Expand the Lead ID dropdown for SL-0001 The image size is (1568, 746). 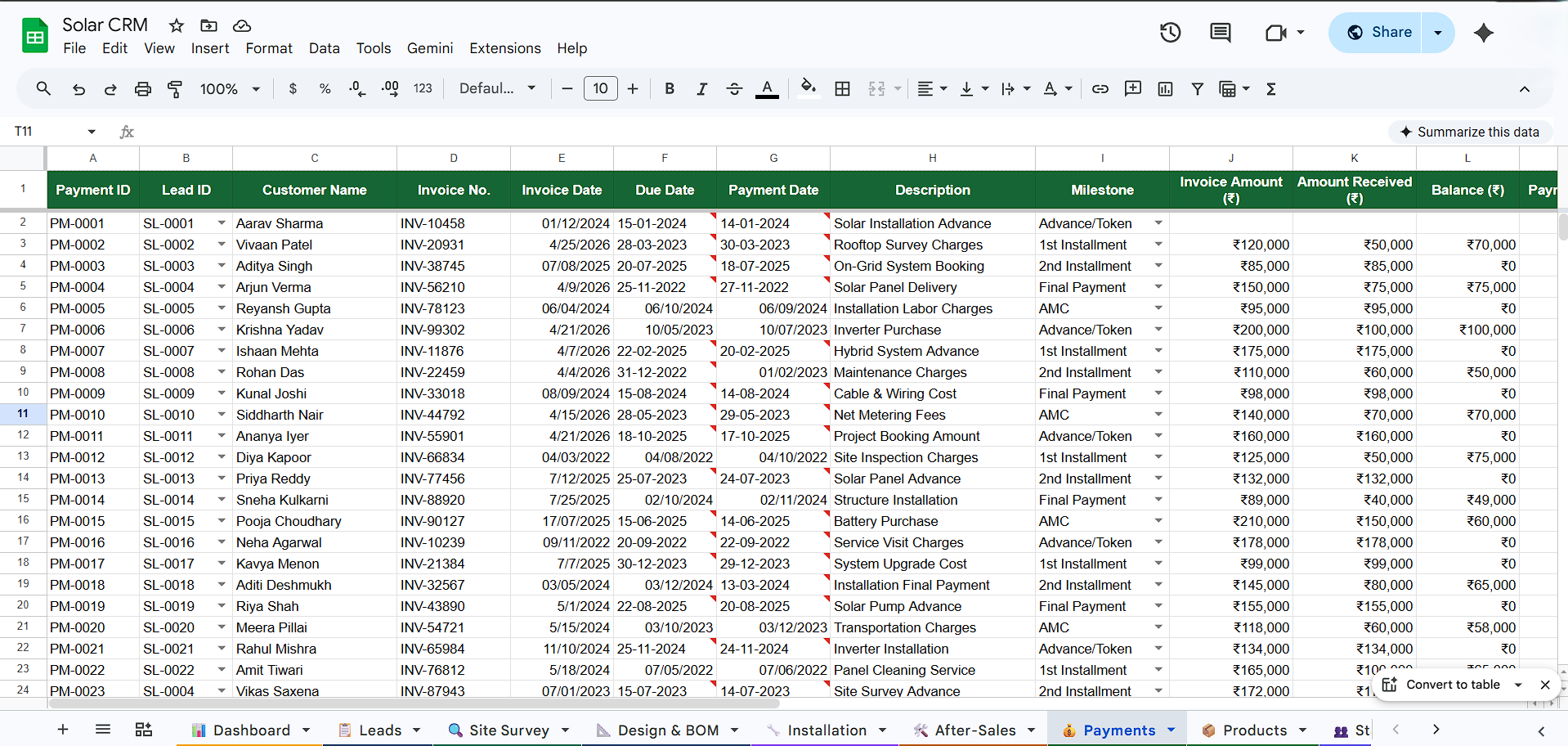pos(222,222)
